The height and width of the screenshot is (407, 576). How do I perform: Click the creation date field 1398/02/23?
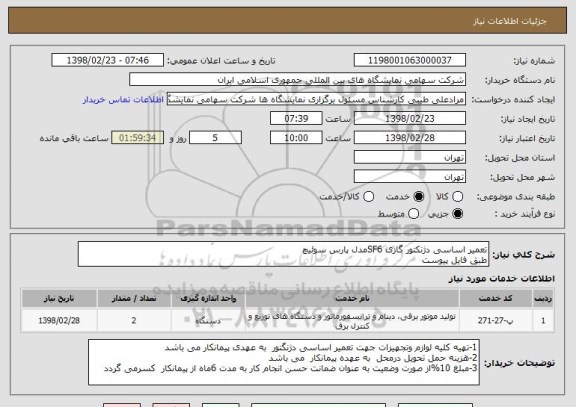(410, 119)
